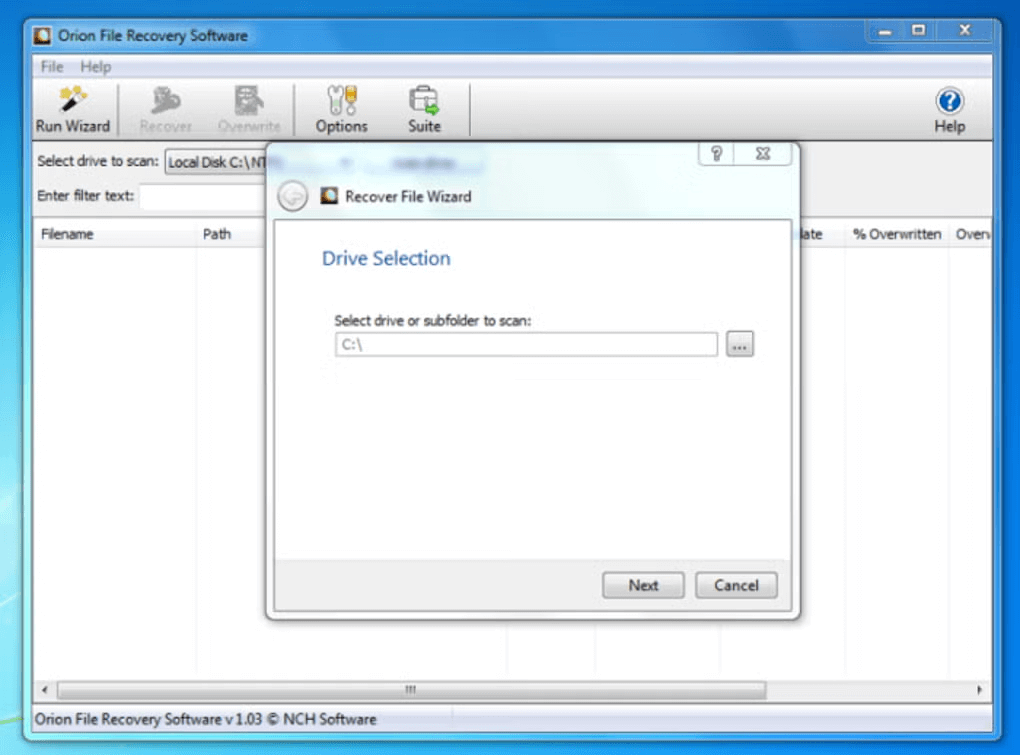Viewport: 1020px width, 755px height.
Task: Close the Recover File Wizard dialog
Action: (x=763, y=153)
